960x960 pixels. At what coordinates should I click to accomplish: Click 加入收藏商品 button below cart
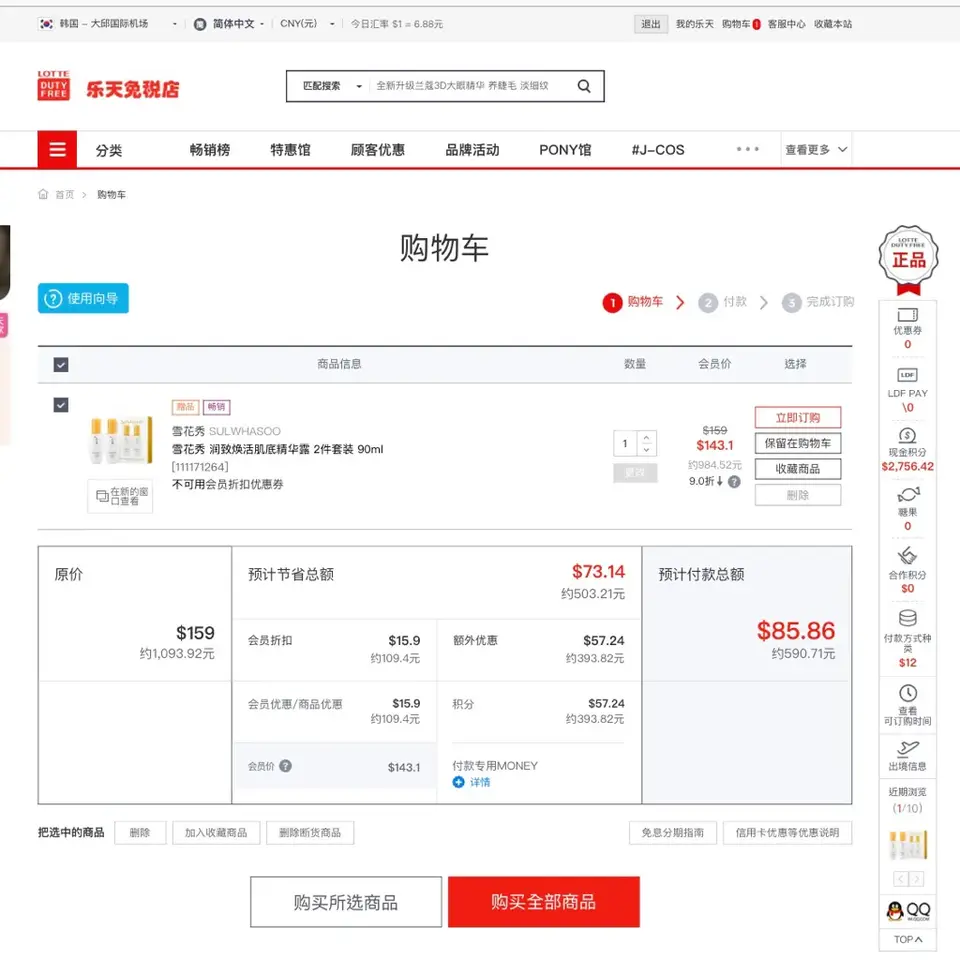216,833
